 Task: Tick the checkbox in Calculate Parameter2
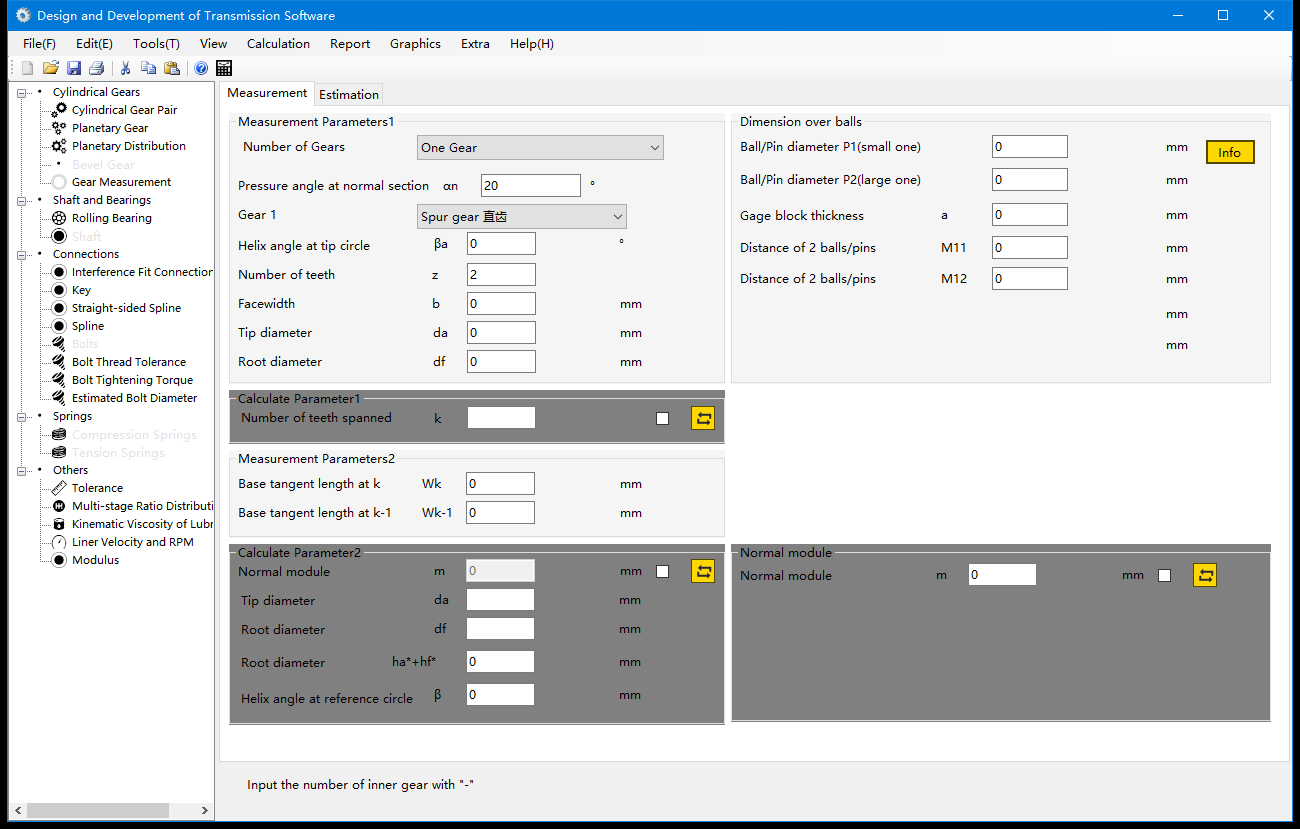662,571
